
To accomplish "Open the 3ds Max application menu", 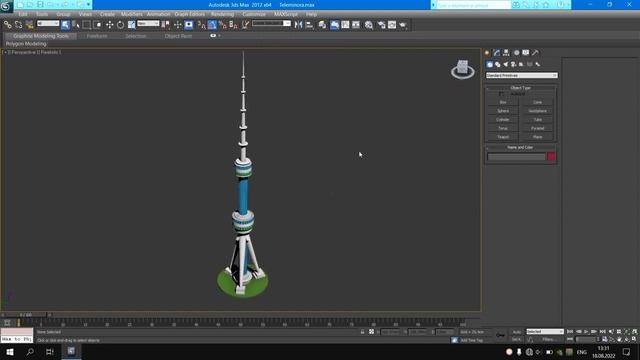I will (x=6, y=6).
